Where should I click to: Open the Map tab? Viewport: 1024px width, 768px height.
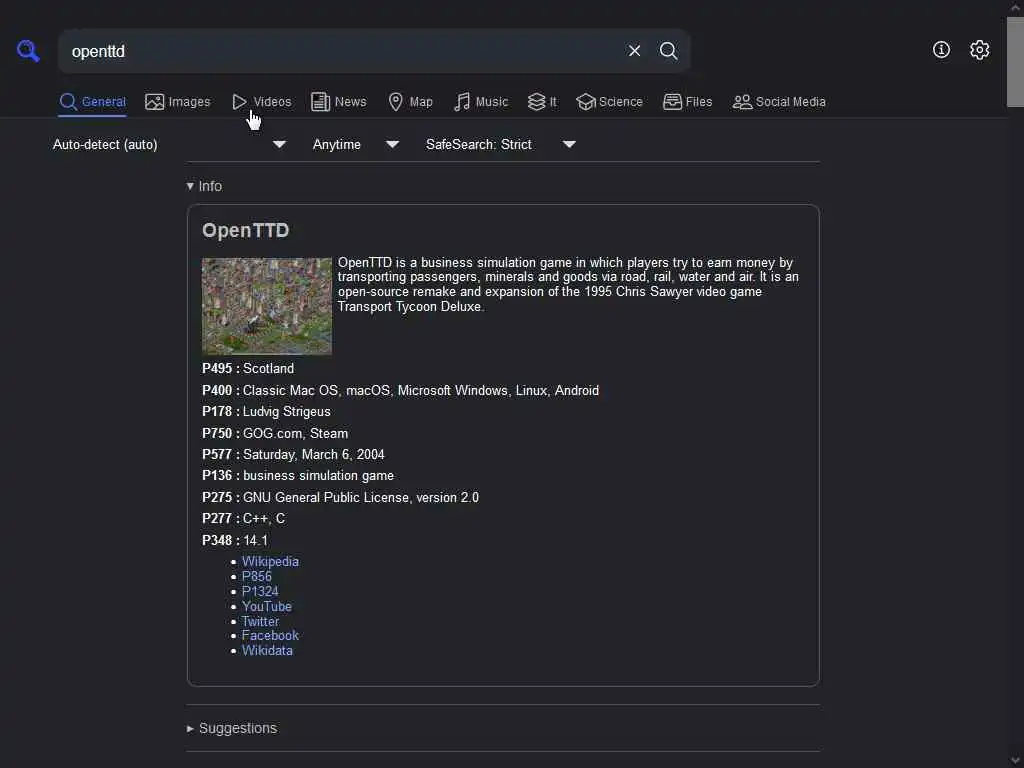(x=410, y=102)
